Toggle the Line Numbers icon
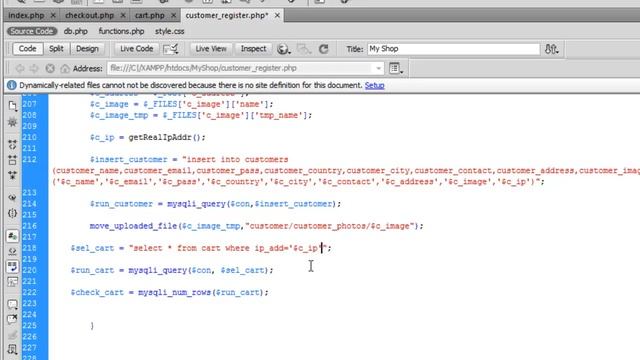The height and width of the screenshot is (360, 640). click(12, 236)
